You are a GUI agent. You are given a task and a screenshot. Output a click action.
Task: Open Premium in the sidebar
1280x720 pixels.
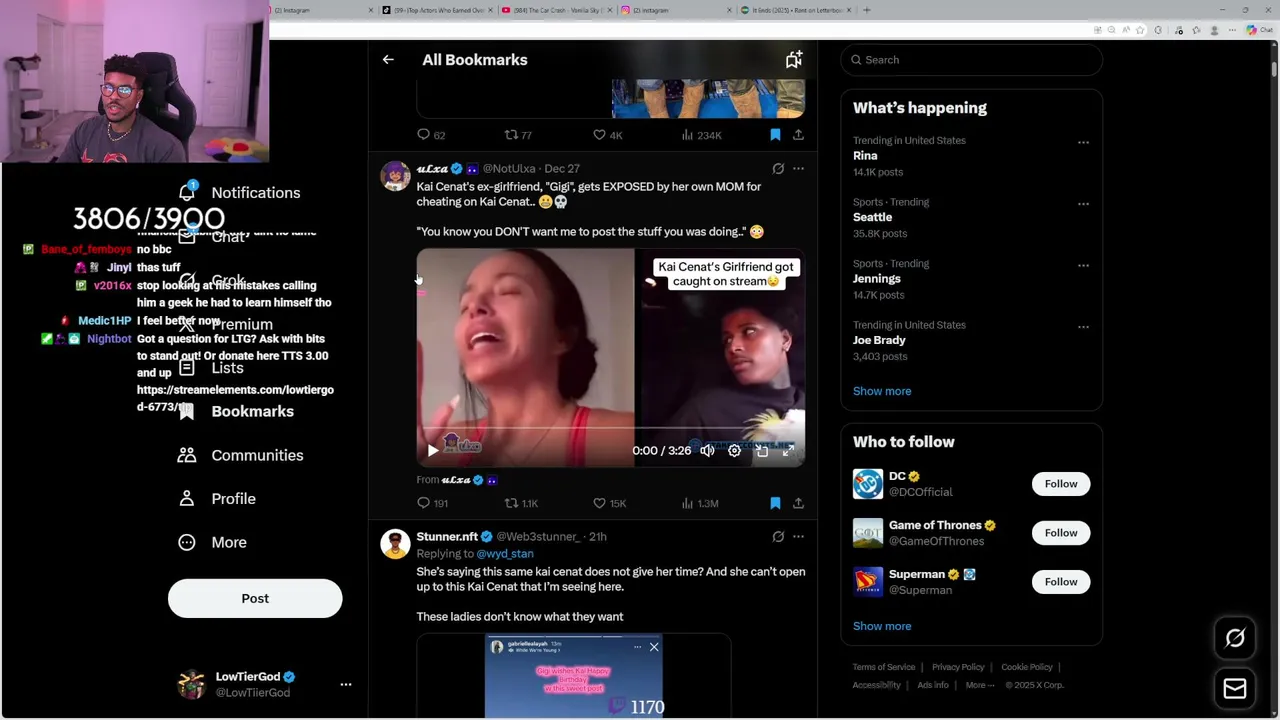pos(225,324)
